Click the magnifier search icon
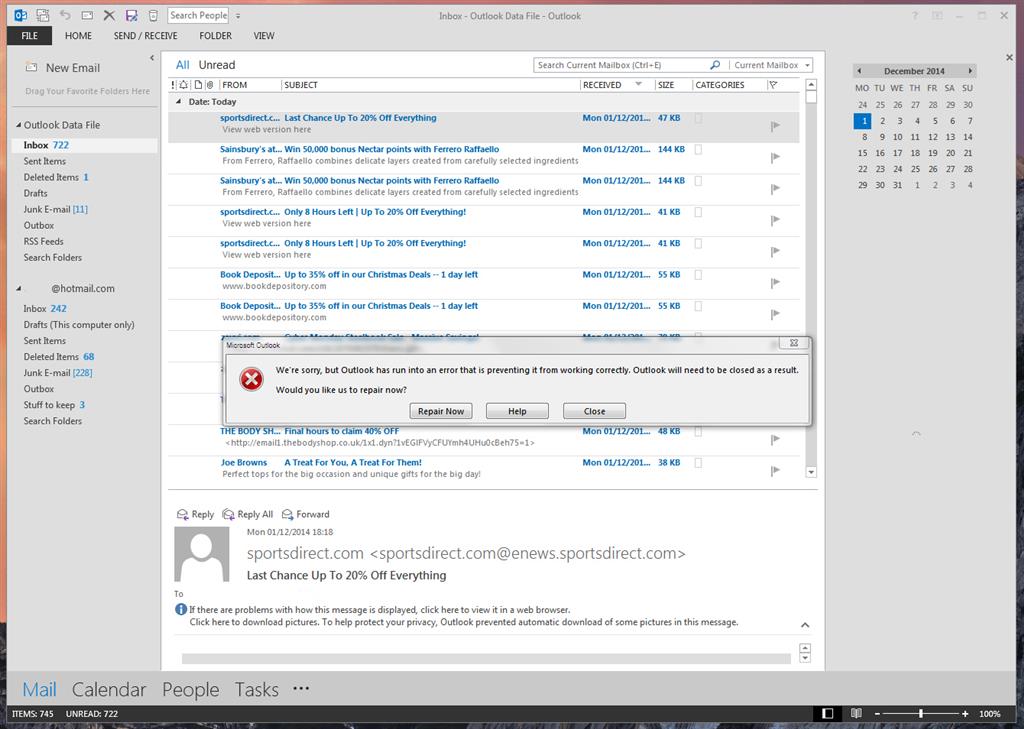Screen dimensions: 1024x729 pyautogui.click(x=715, y=65)
